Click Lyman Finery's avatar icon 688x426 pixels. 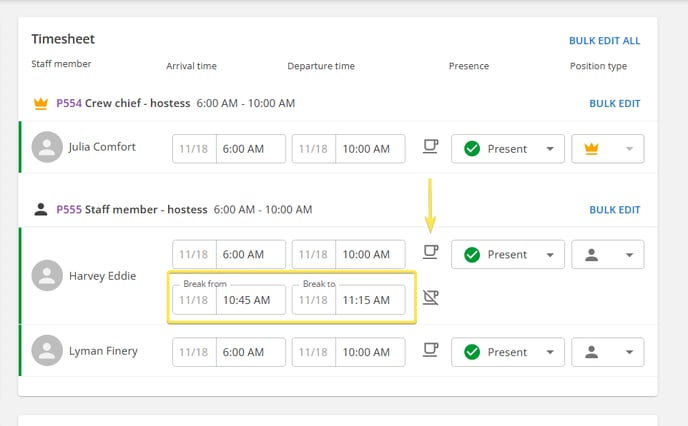click(47, 351)
